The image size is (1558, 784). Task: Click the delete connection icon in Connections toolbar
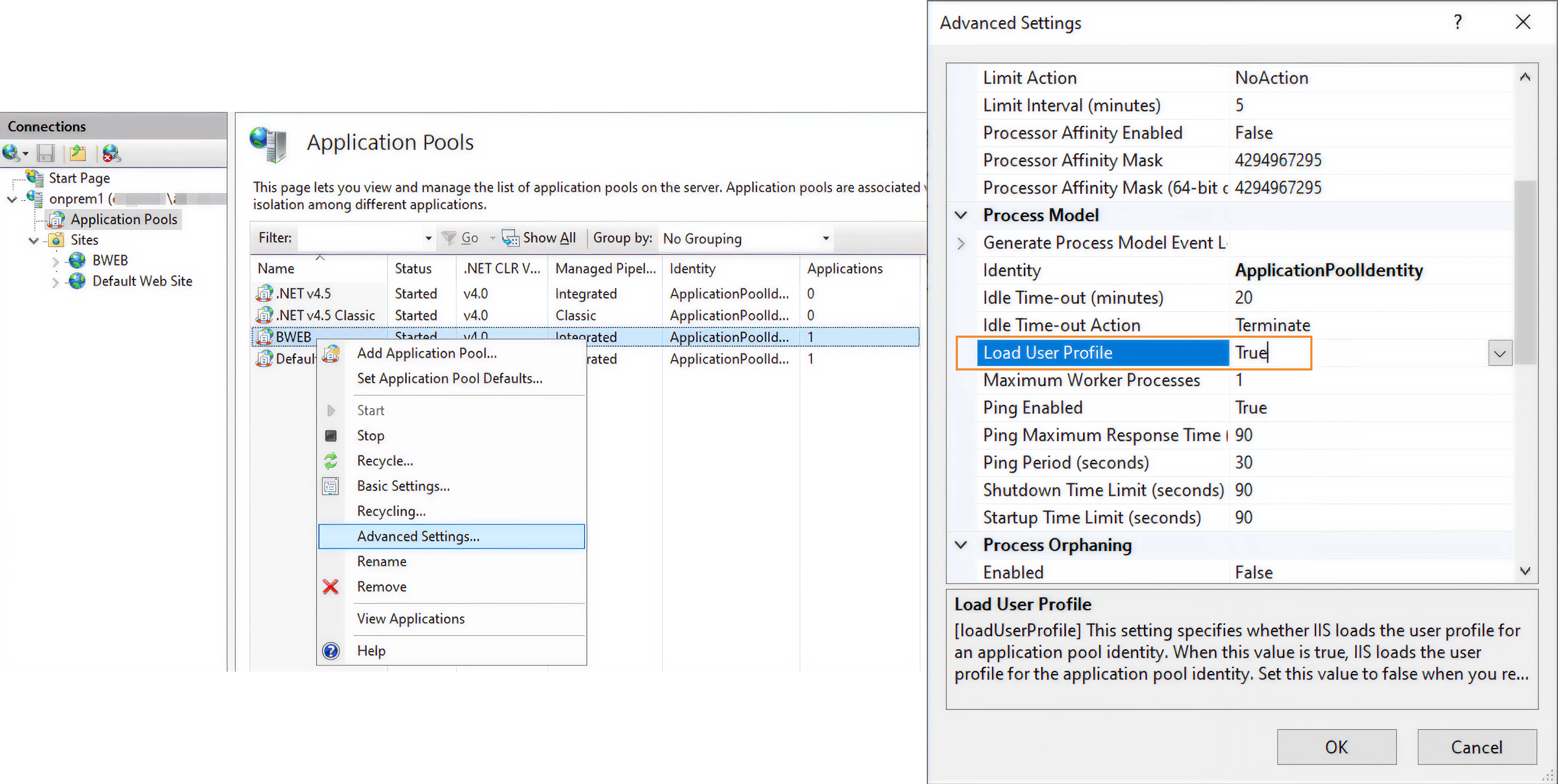point(111,153)
